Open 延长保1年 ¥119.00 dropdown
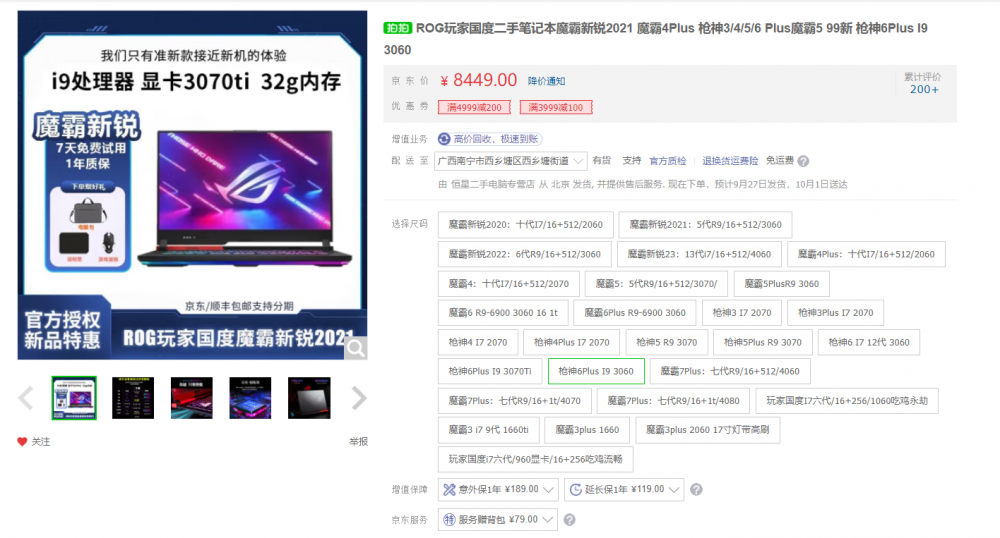This screenshot has width=1000, height=538. 624,490
